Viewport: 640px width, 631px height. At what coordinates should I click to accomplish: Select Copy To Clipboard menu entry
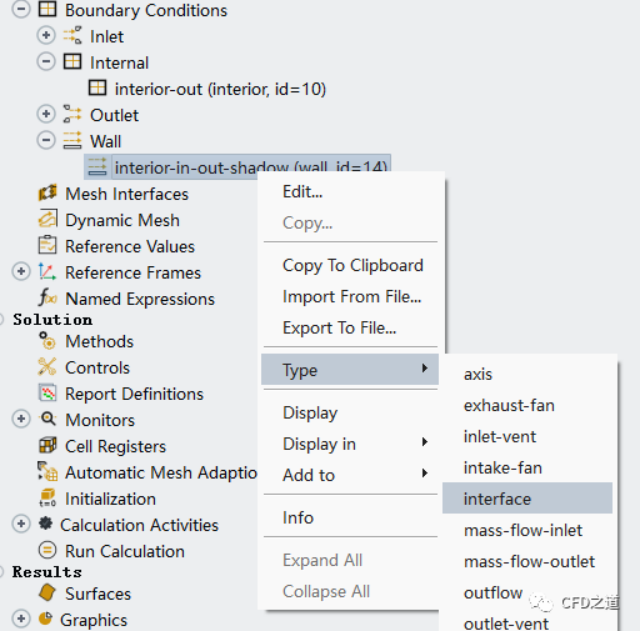352,265
